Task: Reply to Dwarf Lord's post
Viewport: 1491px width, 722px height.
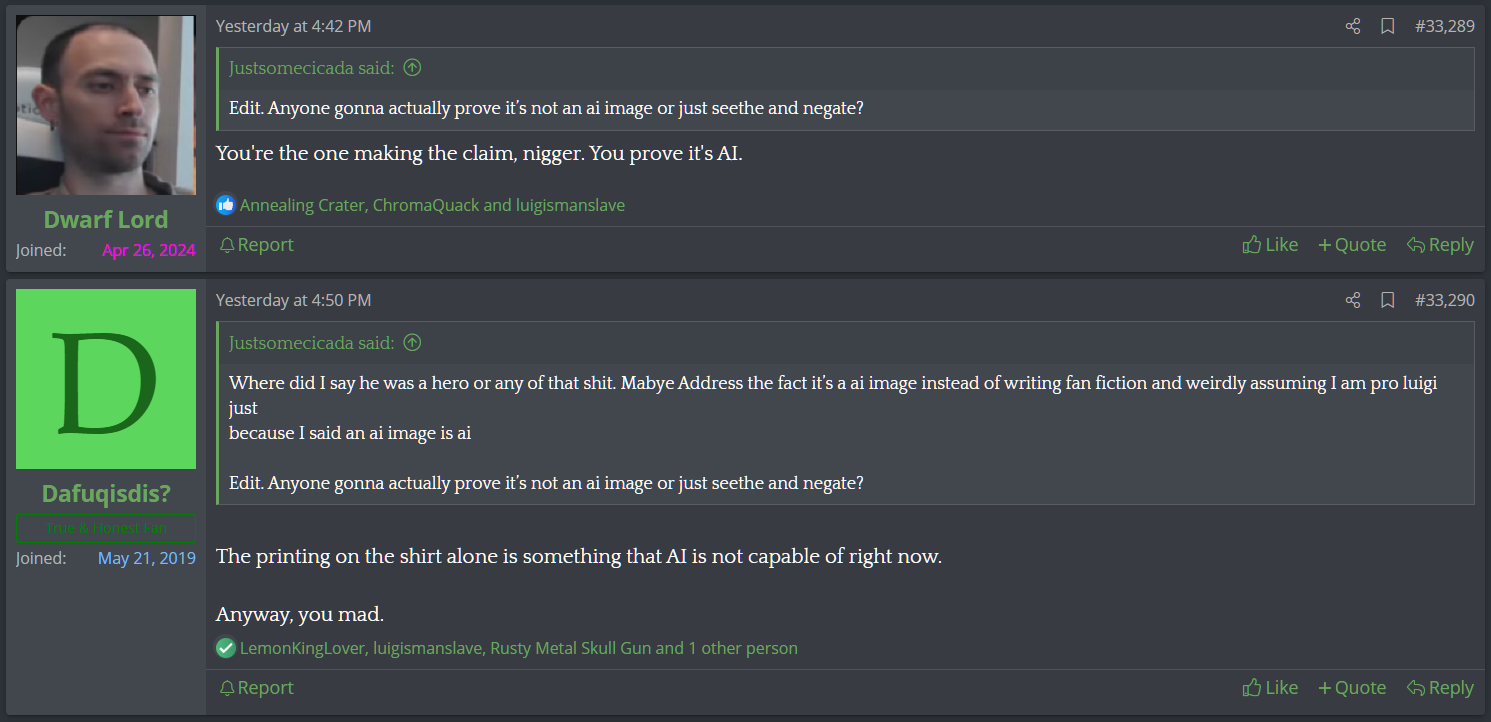Action: pyautogui.click(x=1440, y=245)
